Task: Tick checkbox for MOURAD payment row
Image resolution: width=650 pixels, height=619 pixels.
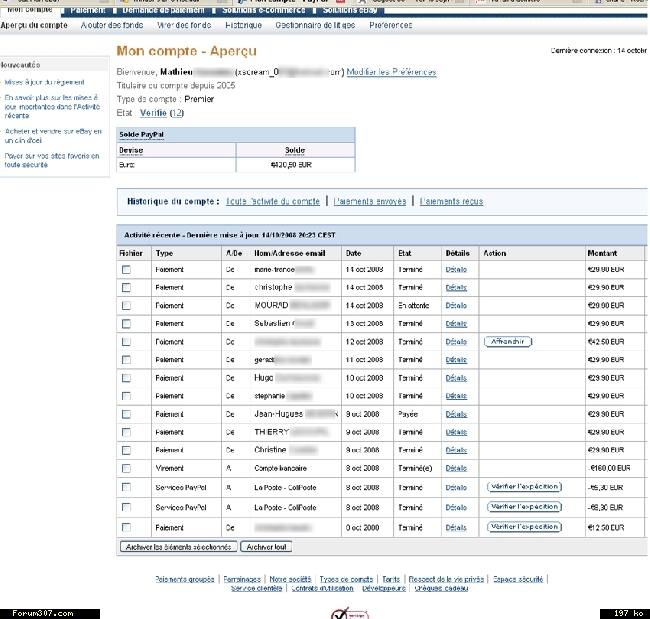Action: [126, 306]
